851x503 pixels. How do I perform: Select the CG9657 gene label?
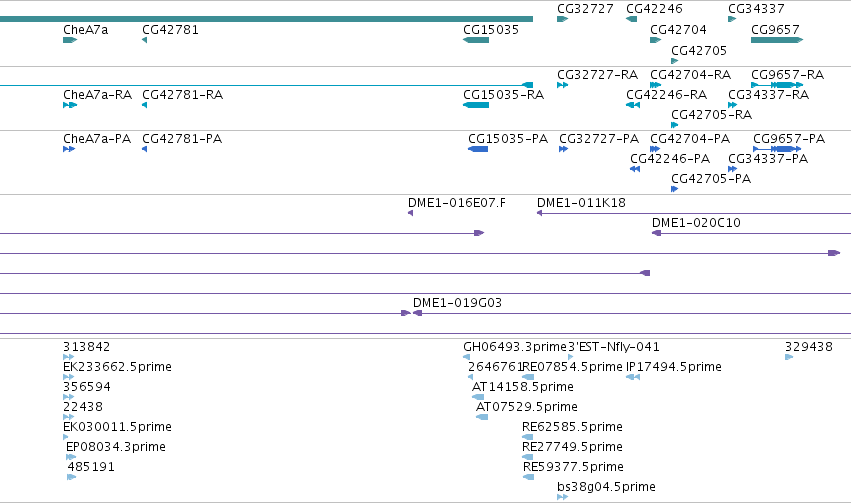click(775, 30)
